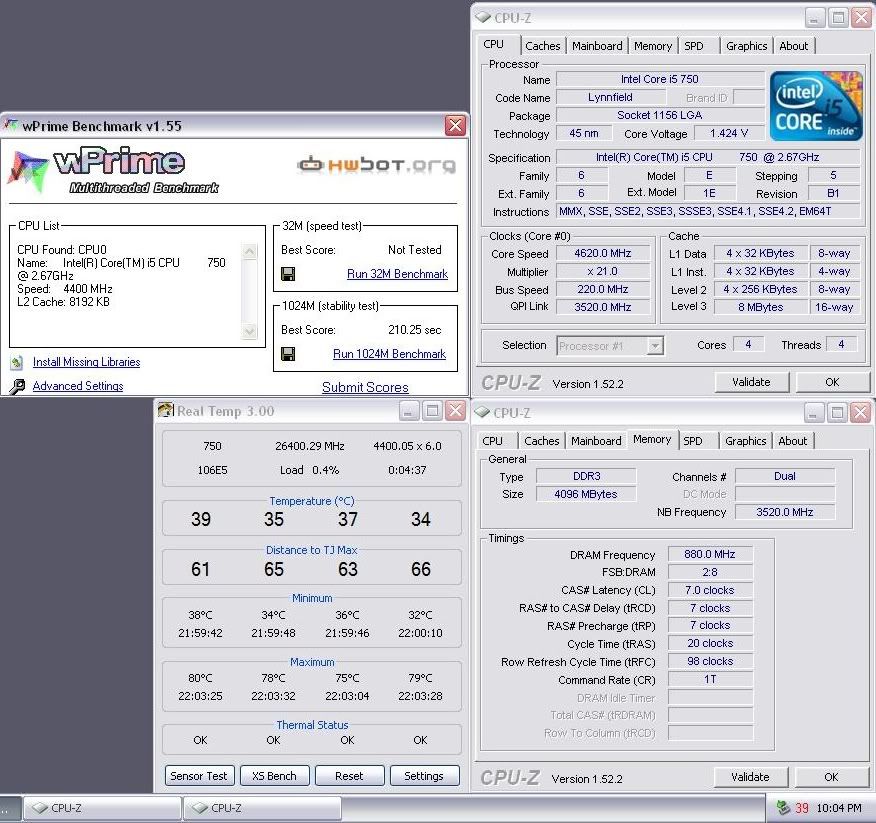
Task: Click the CPU List scrollbar up arrow
Action: (x=249, y=251)
